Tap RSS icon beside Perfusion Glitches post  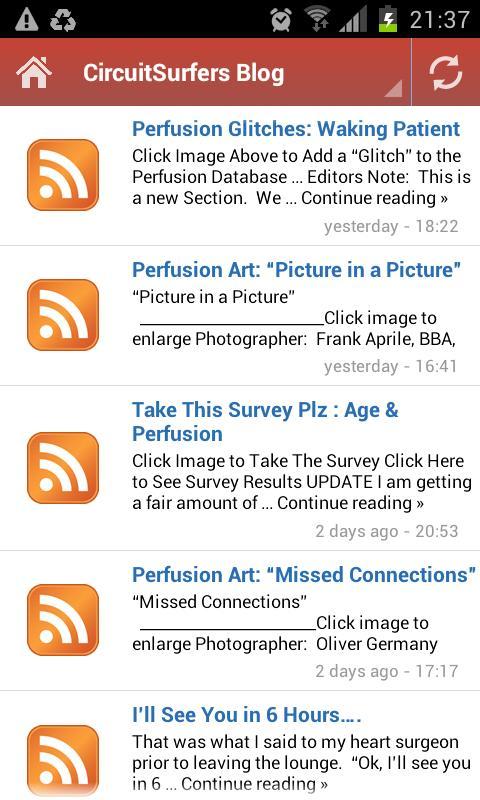[x=63, y=175]
